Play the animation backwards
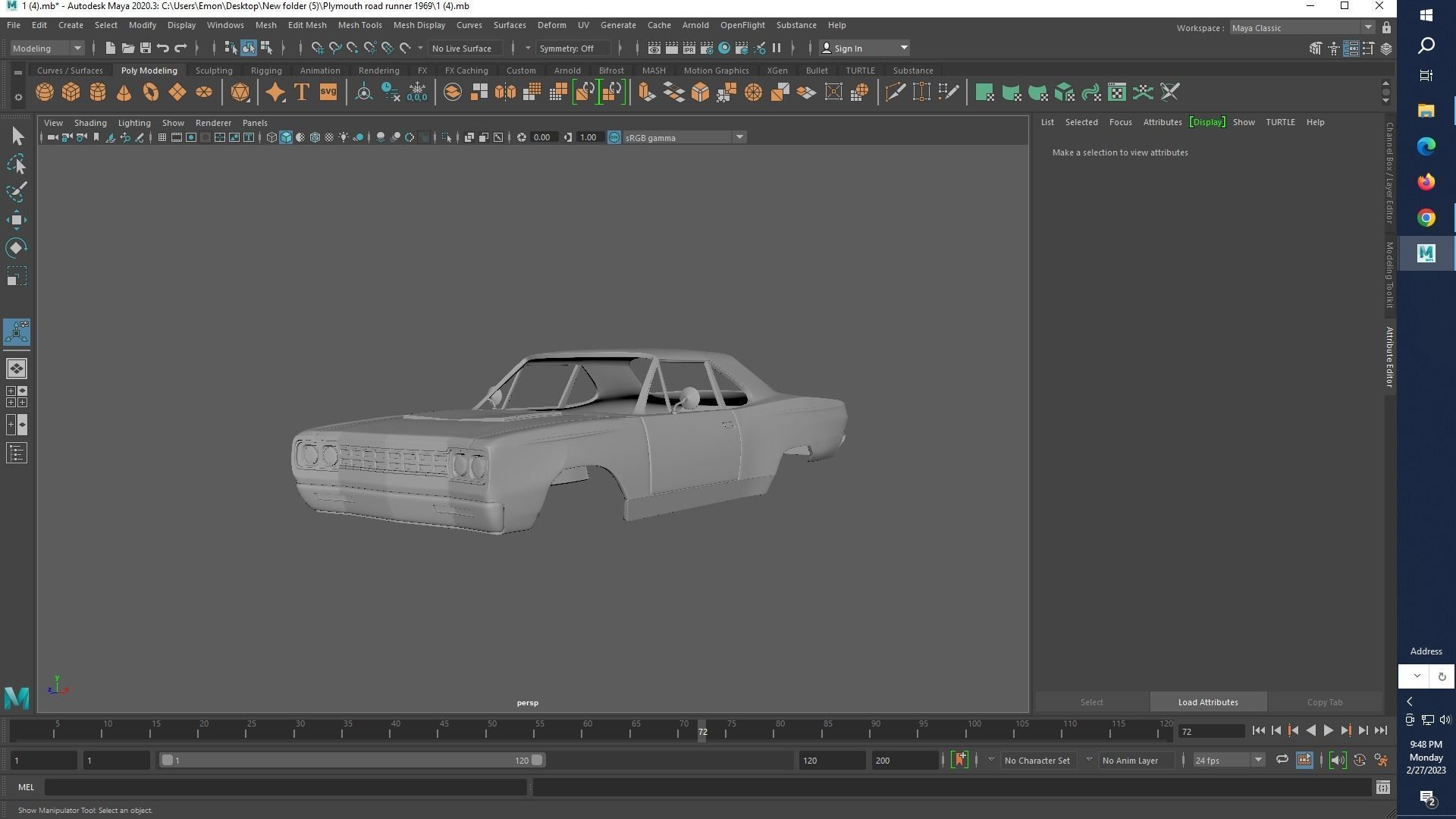The image size is (1456, 819). pyautogui.click(x=1311, y=731)
